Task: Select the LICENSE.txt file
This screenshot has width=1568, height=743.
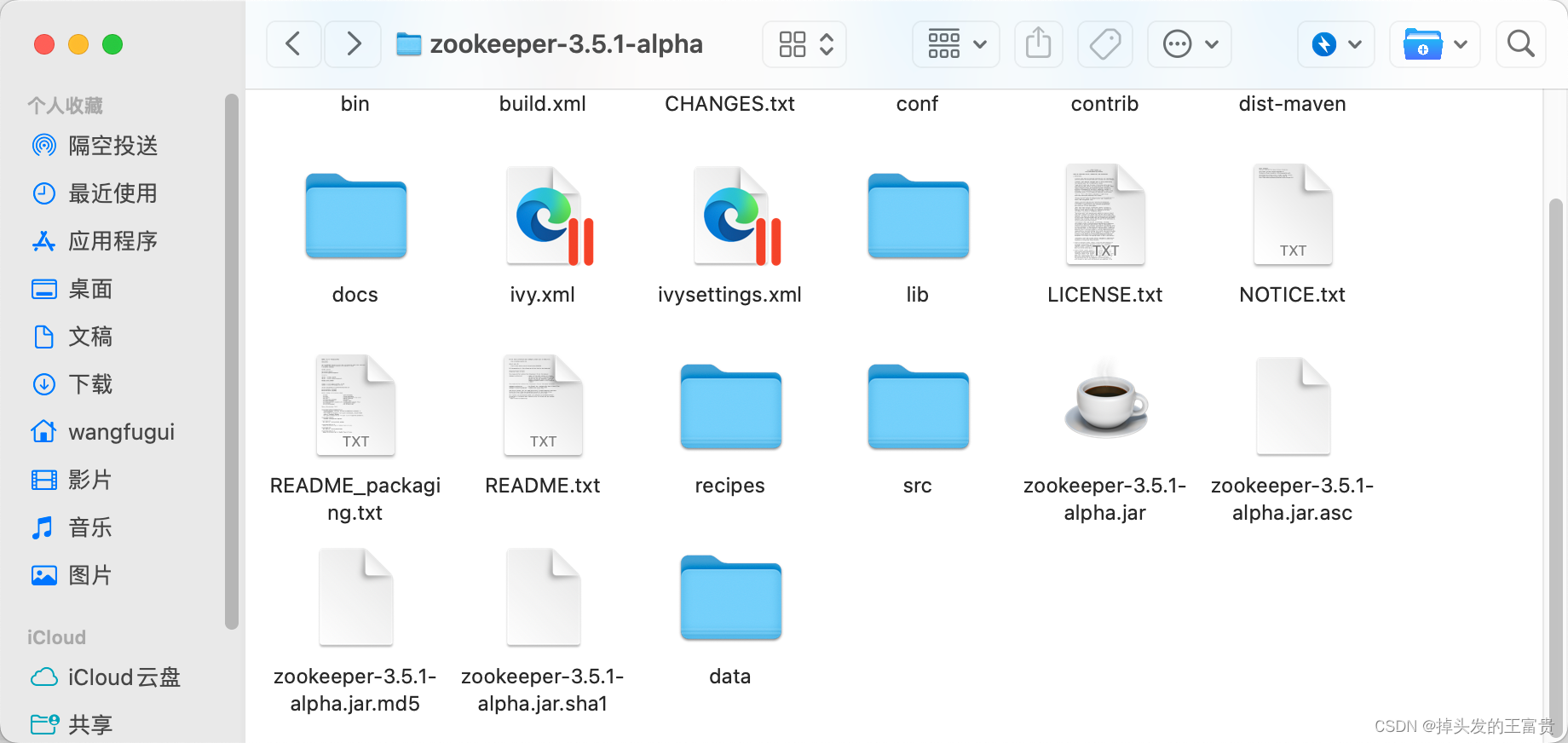Action: coord(1105,215)
